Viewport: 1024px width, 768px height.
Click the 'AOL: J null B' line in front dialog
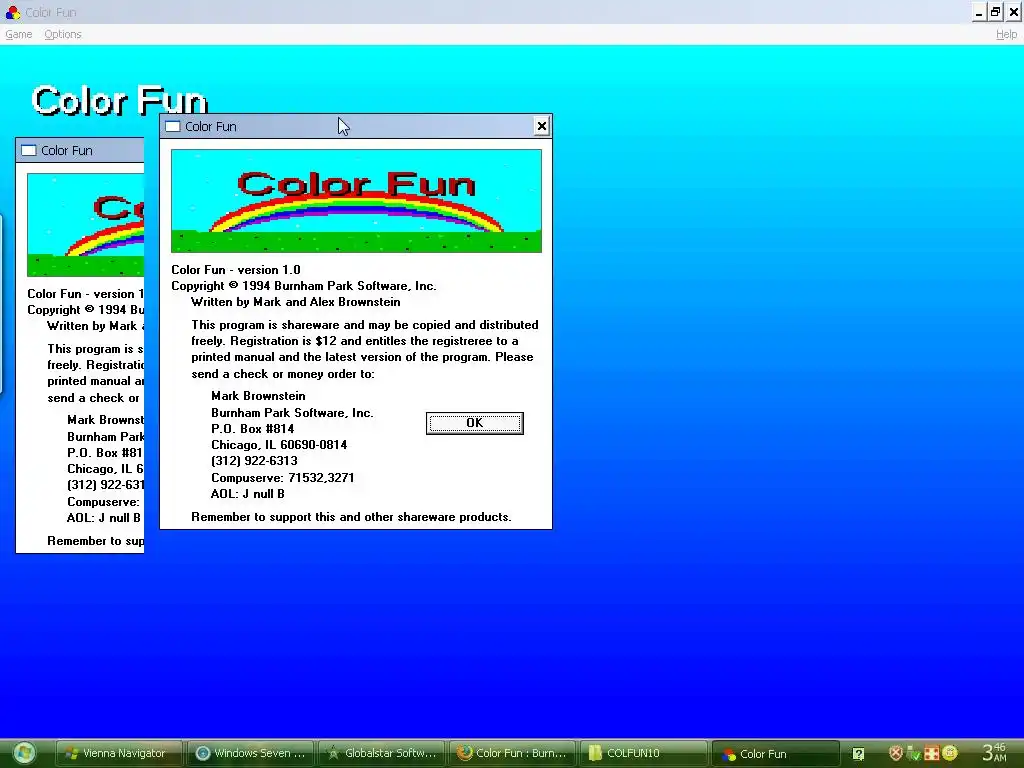(248, 494)
